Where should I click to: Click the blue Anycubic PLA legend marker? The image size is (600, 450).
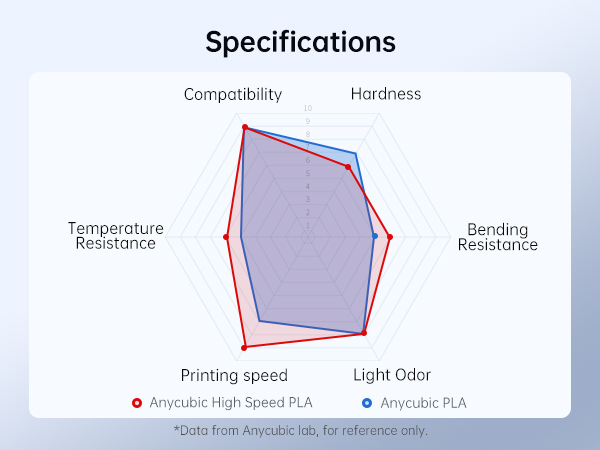point(367,403)
